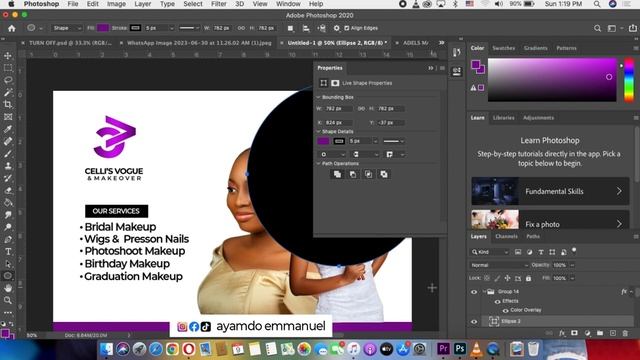This screenshot has height=360, width=640.
Task: Select the Magic Wand tool
Action: pyautogui.click(x=8, y=92)
